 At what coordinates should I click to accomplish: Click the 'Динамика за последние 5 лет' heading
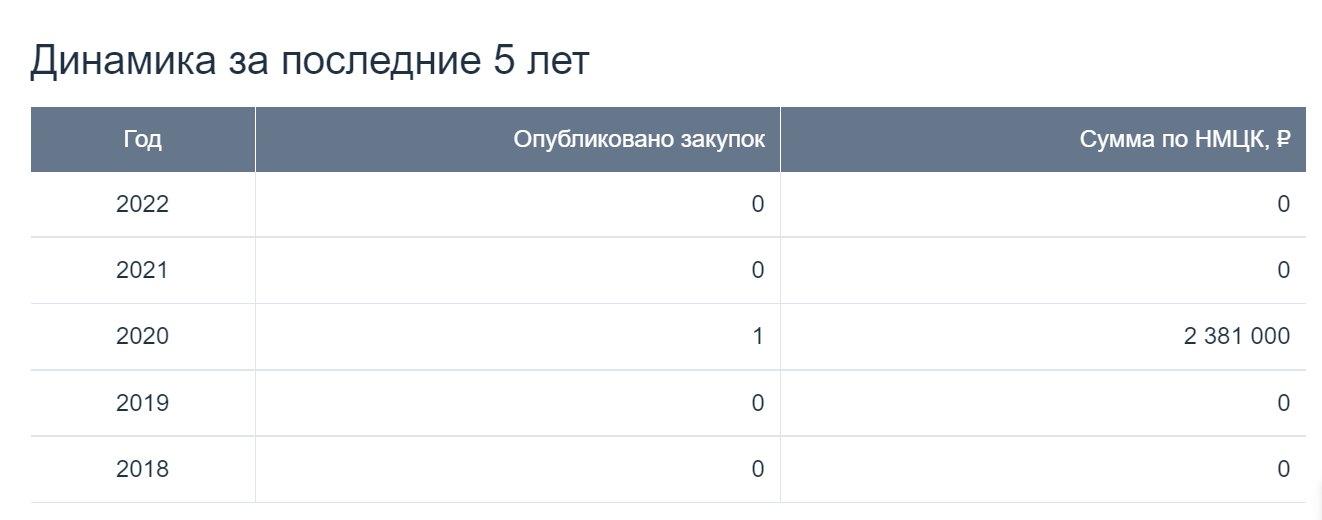[x=310, y=62]
